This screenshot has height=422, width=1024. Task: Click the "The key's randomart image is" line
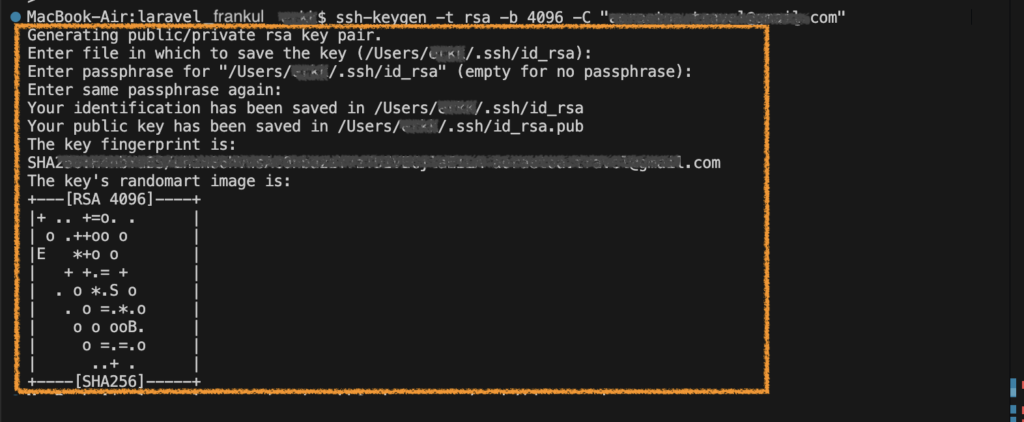[x=159, y=181]
